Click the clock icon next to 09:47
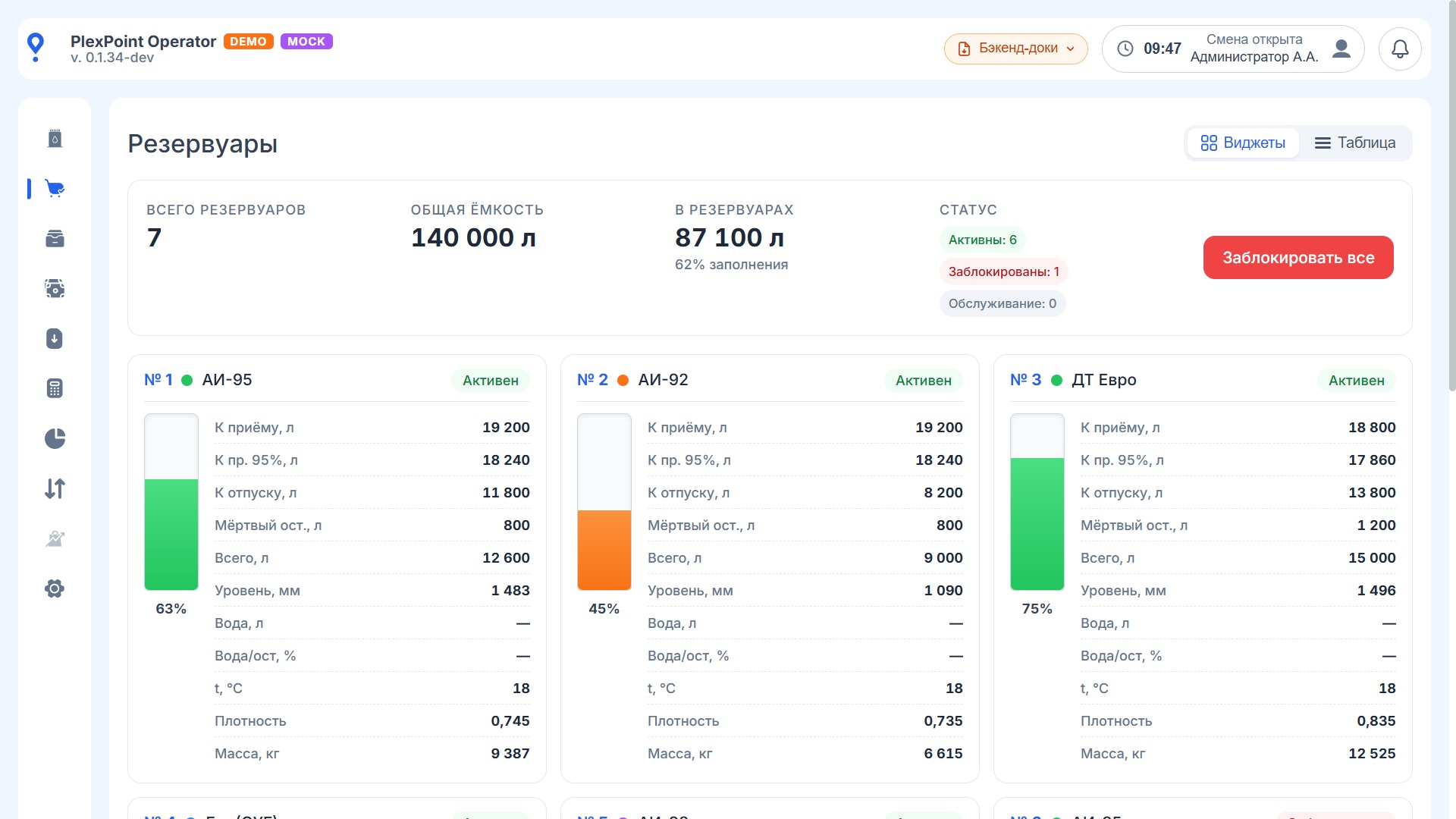The image size is (1456, 819). (1125, 49)
